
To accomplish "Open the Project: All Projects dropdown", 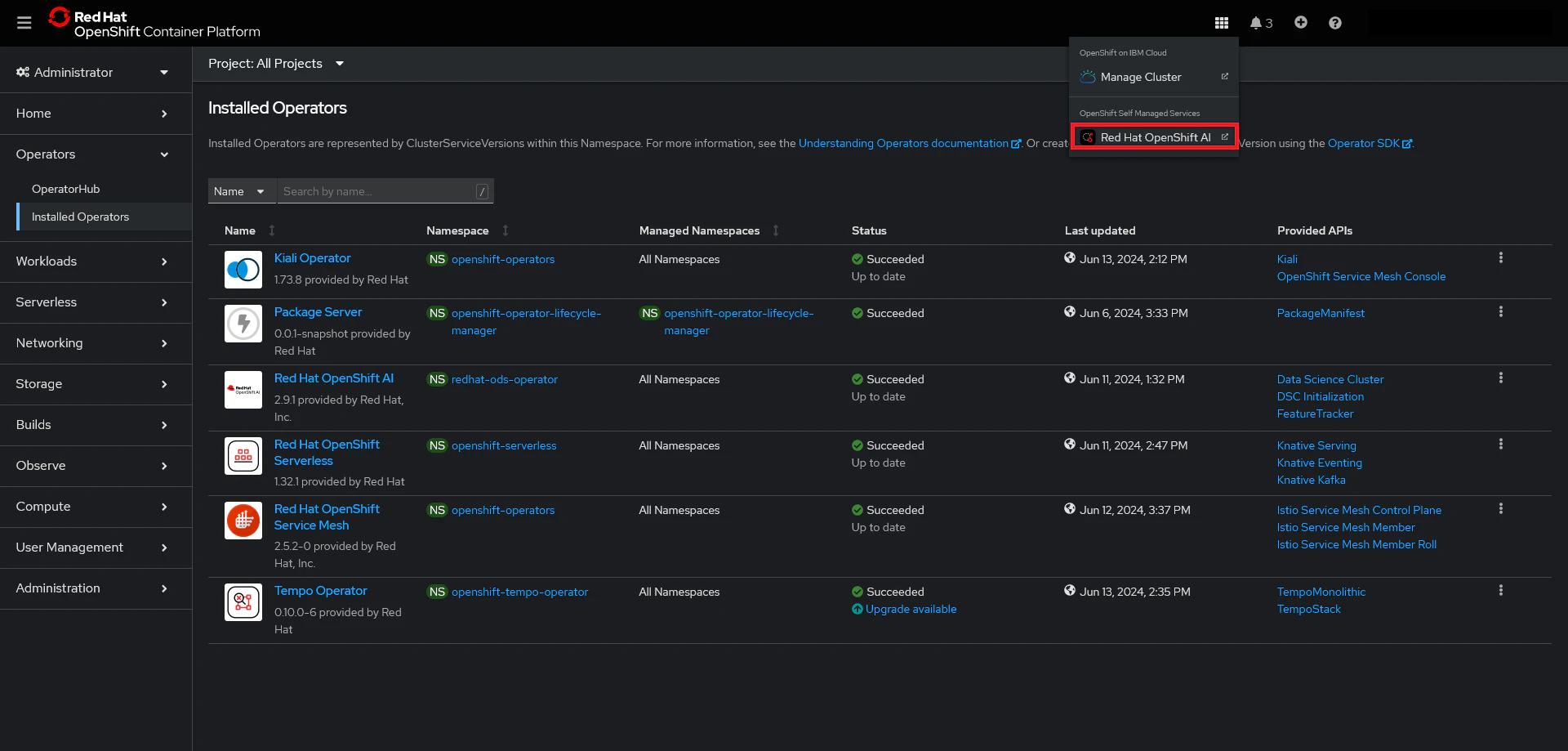I will (276, 64).
